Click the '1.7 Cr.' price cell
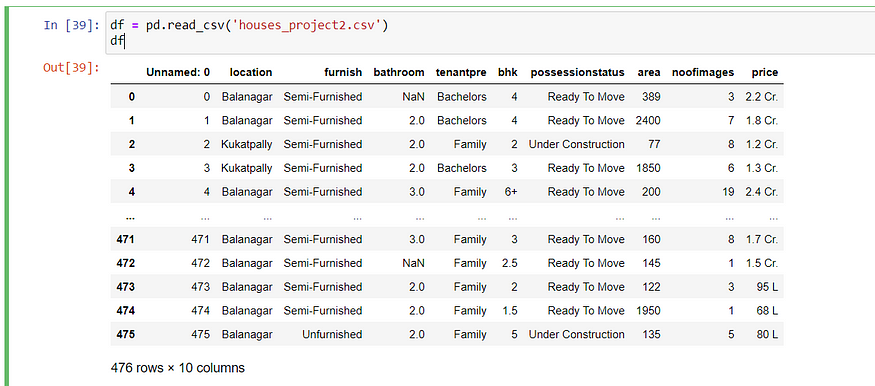 762,240
